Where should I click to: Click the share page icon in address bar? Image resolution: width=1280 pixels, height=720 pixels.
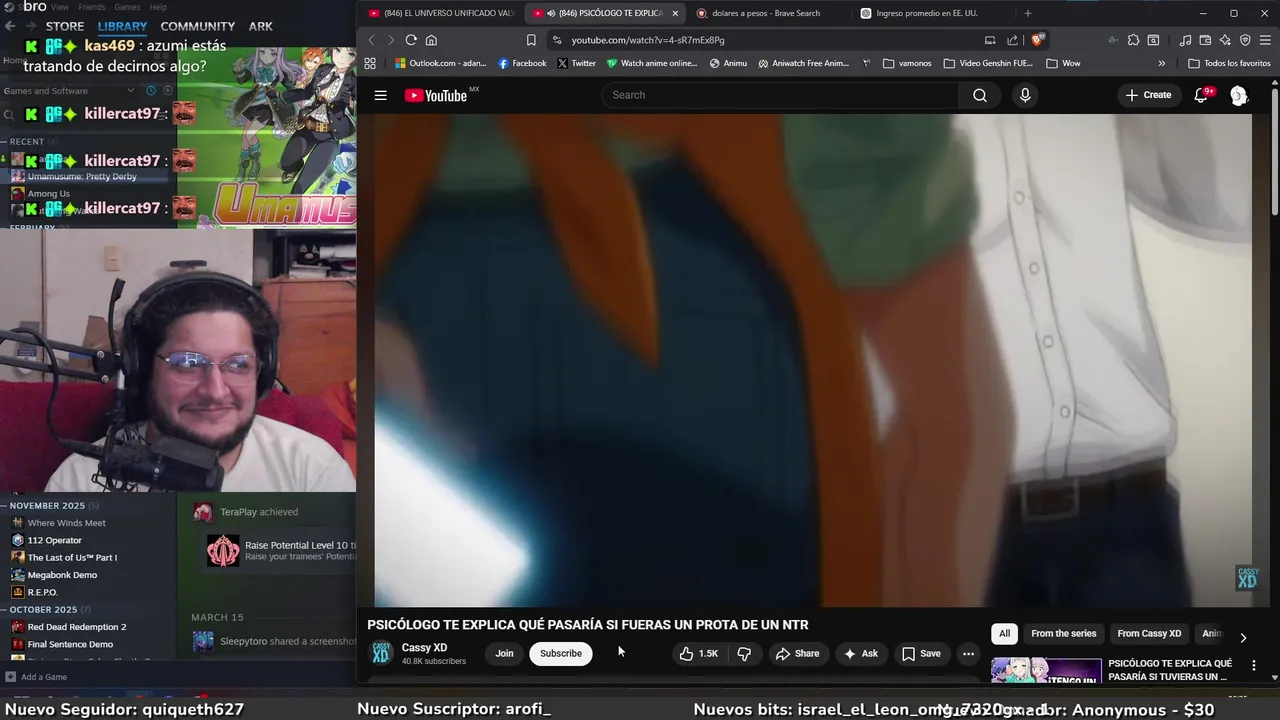tap(1012, 40)
